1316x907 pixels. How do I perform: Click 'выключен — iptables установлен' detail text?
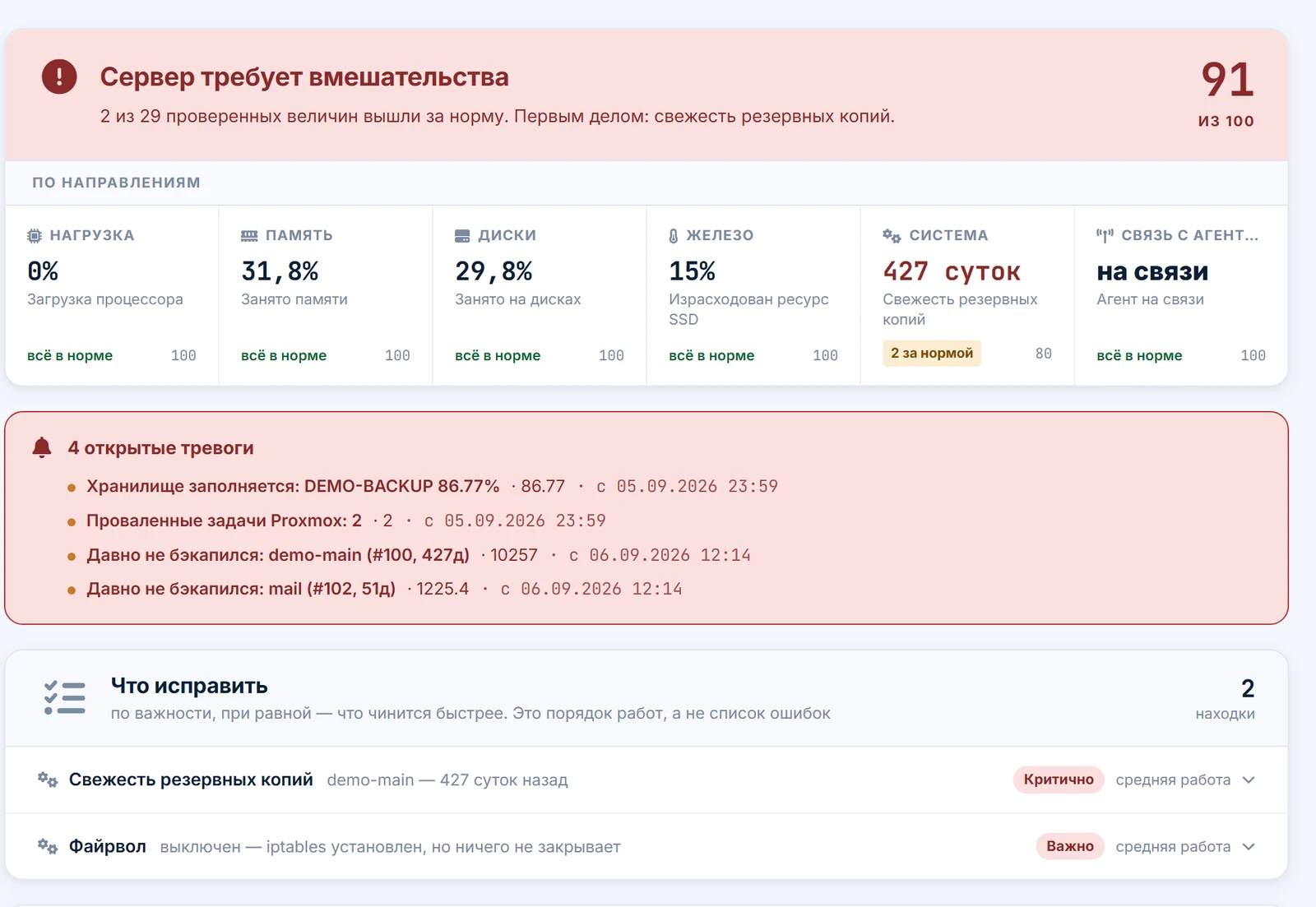[390, 847]
